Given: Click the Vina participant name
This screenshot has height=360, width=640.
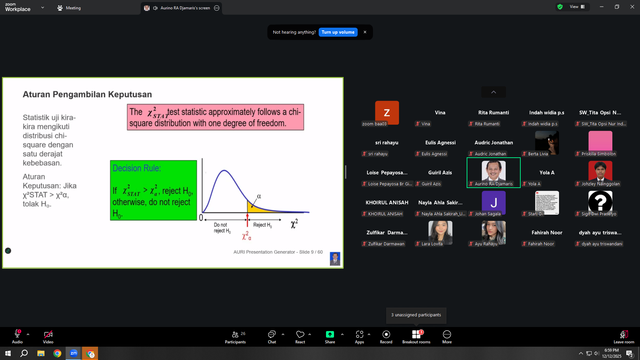Looking at the screenshot, I should tap(440, 113).
